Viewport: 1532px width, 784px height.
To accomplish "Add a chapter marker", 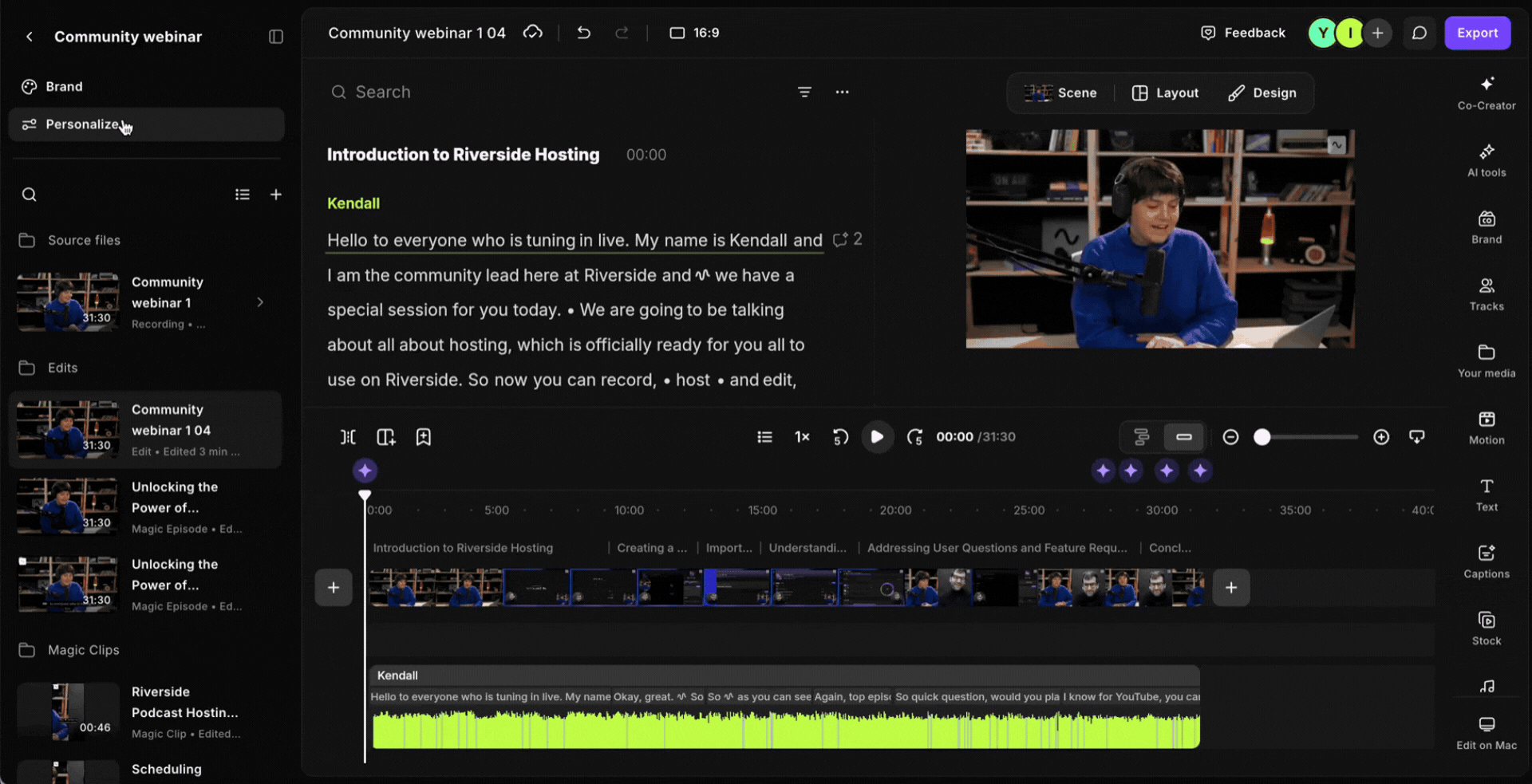I will click(x=424, y=437).
